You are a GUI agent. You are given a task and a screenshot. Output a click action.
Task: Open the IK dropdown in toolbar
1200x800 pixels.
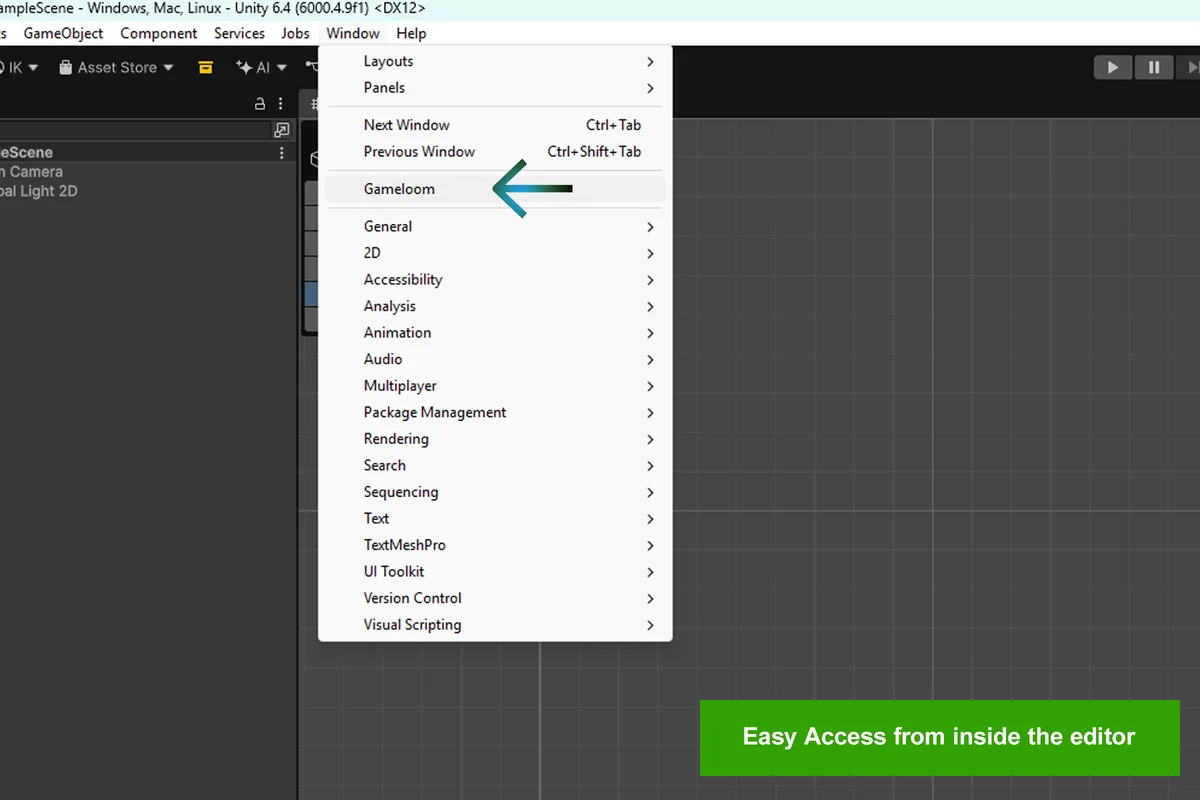[20, 67]
